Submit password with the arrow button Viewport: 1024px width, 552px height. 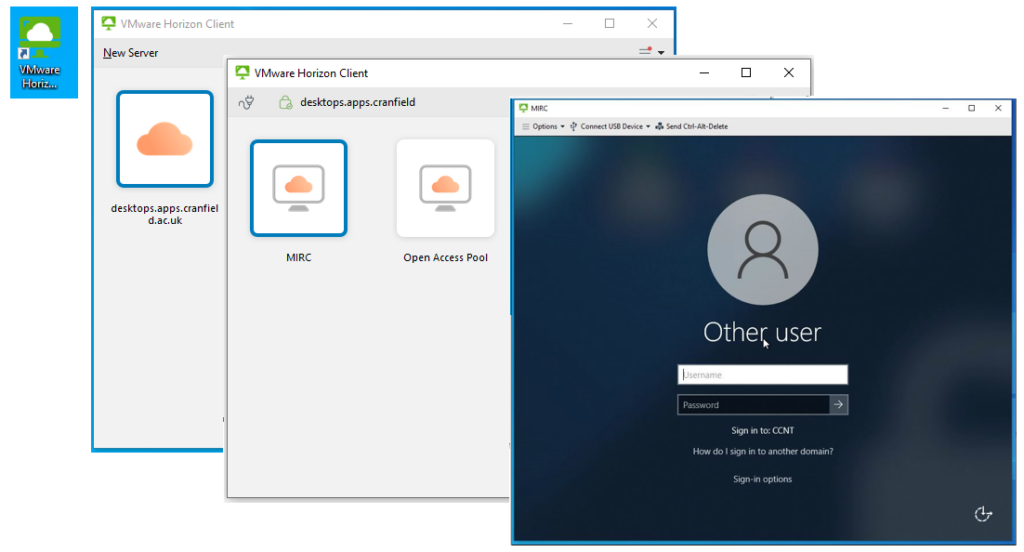point(839,405)
